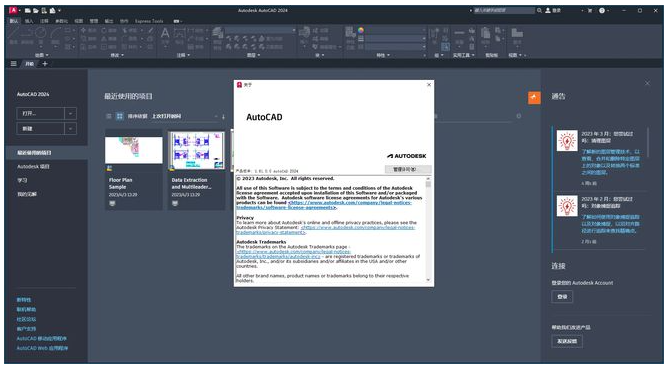Open the Data Extraction and Multileader thumbnail
The width and height of the screenshot is (668, 367).
click(x=196, y=150)
